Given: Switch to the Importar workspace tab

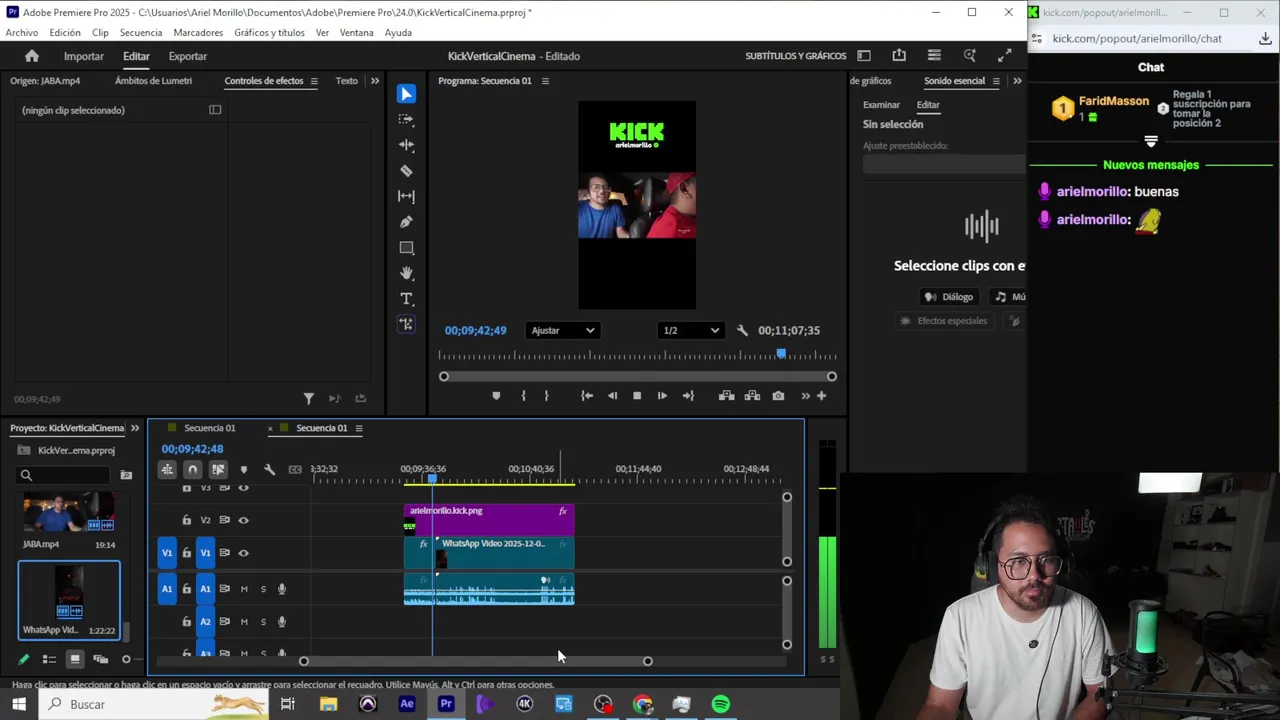Looking at the screenshot, I should [84, 56].
